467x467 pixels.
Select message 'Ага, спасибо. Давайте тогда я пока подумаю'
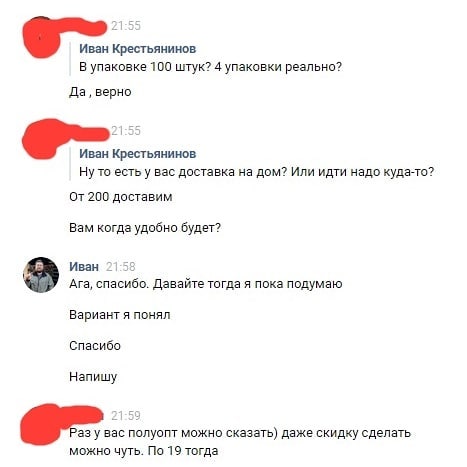pos(206,284)
